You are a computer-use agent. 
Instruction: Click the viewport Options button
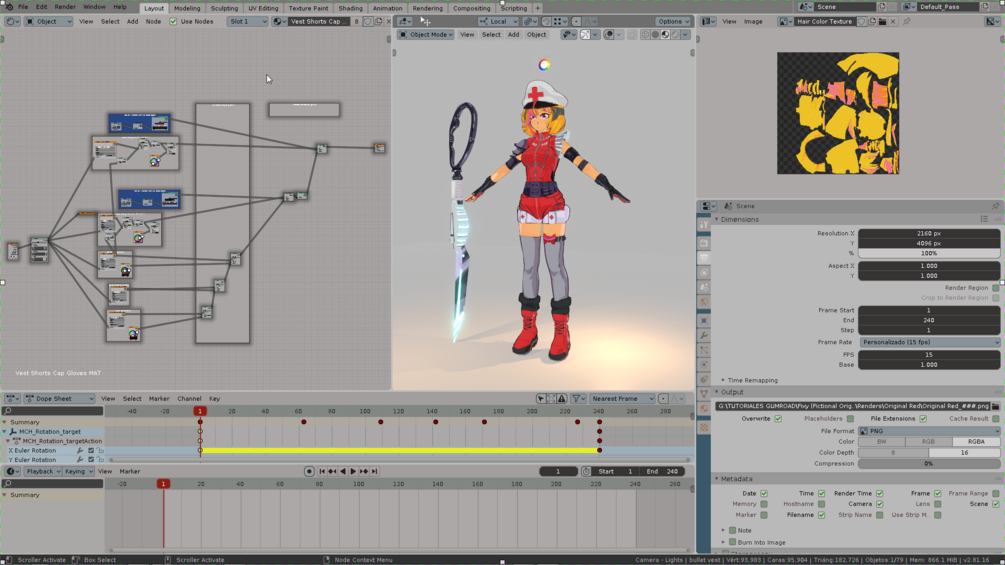[x=674, y=21]
